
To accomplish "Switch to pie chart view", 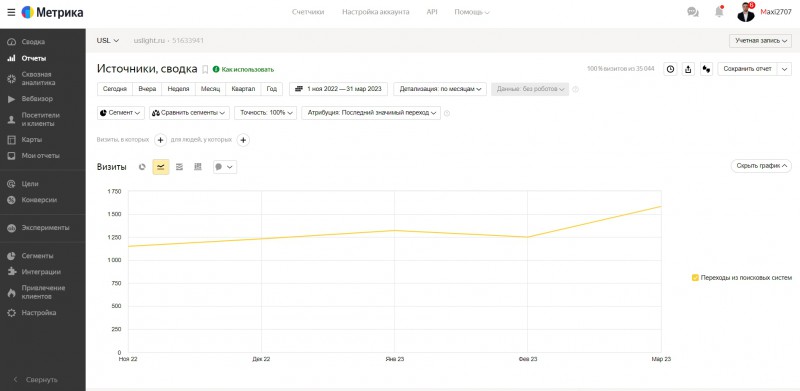I will click(x=142, y=167).
